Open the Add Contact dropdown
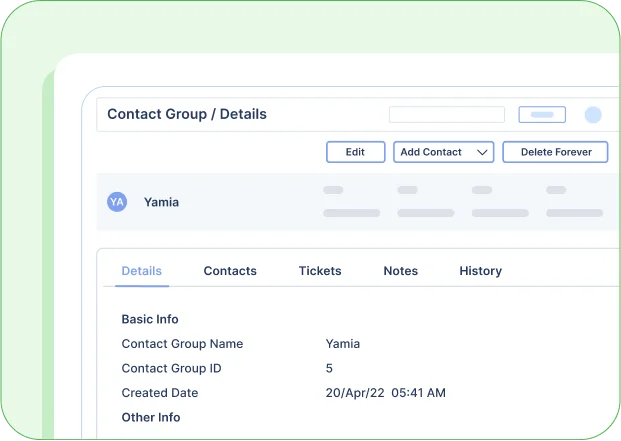Image resolution: width=621 pixels, height=441 pixels. pyautogui.click(x=444, y=152)
